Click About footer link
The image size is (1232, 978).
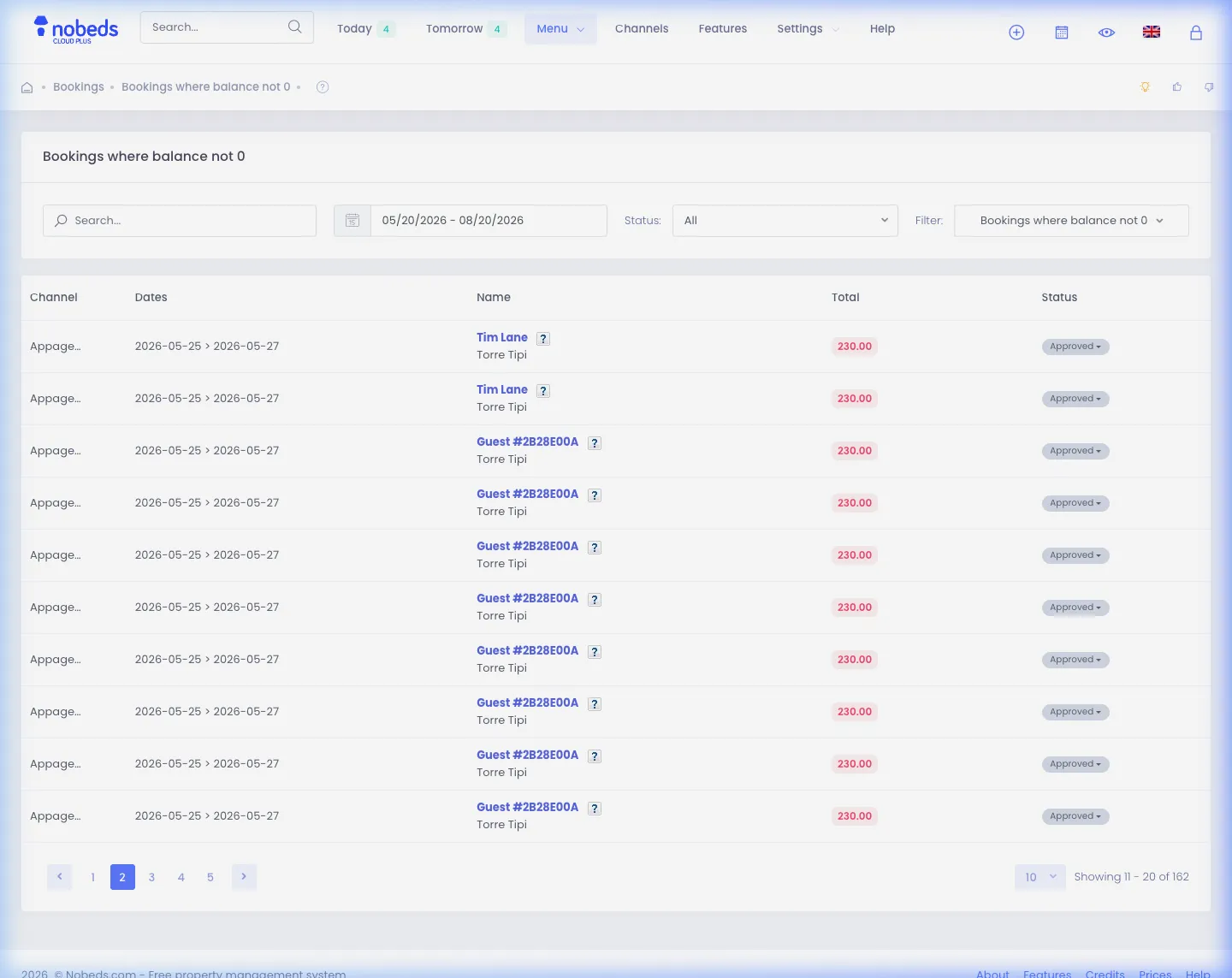pos(992,974)
